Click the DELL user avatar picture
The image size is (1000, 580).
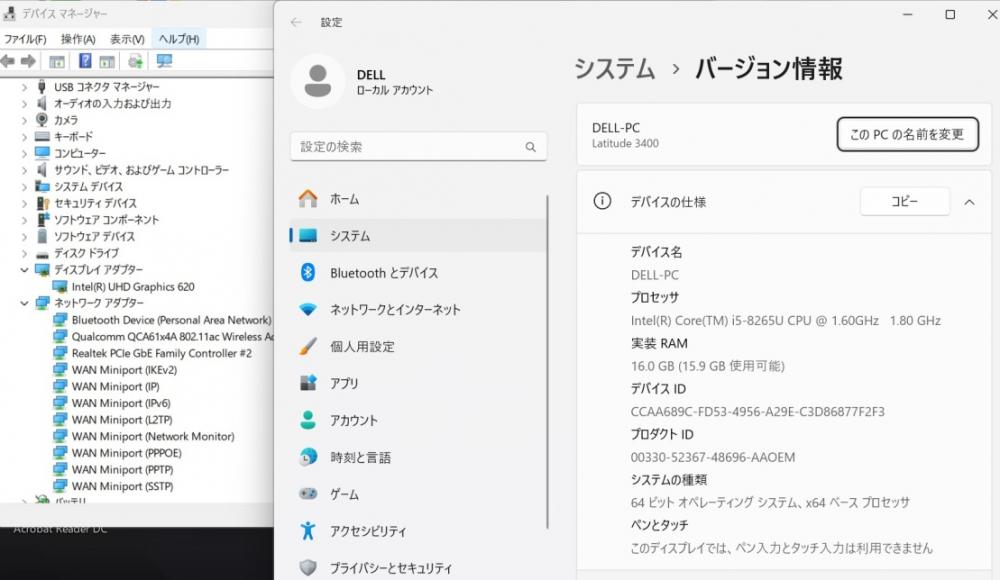pyautogui.click(x=318, y=81)
